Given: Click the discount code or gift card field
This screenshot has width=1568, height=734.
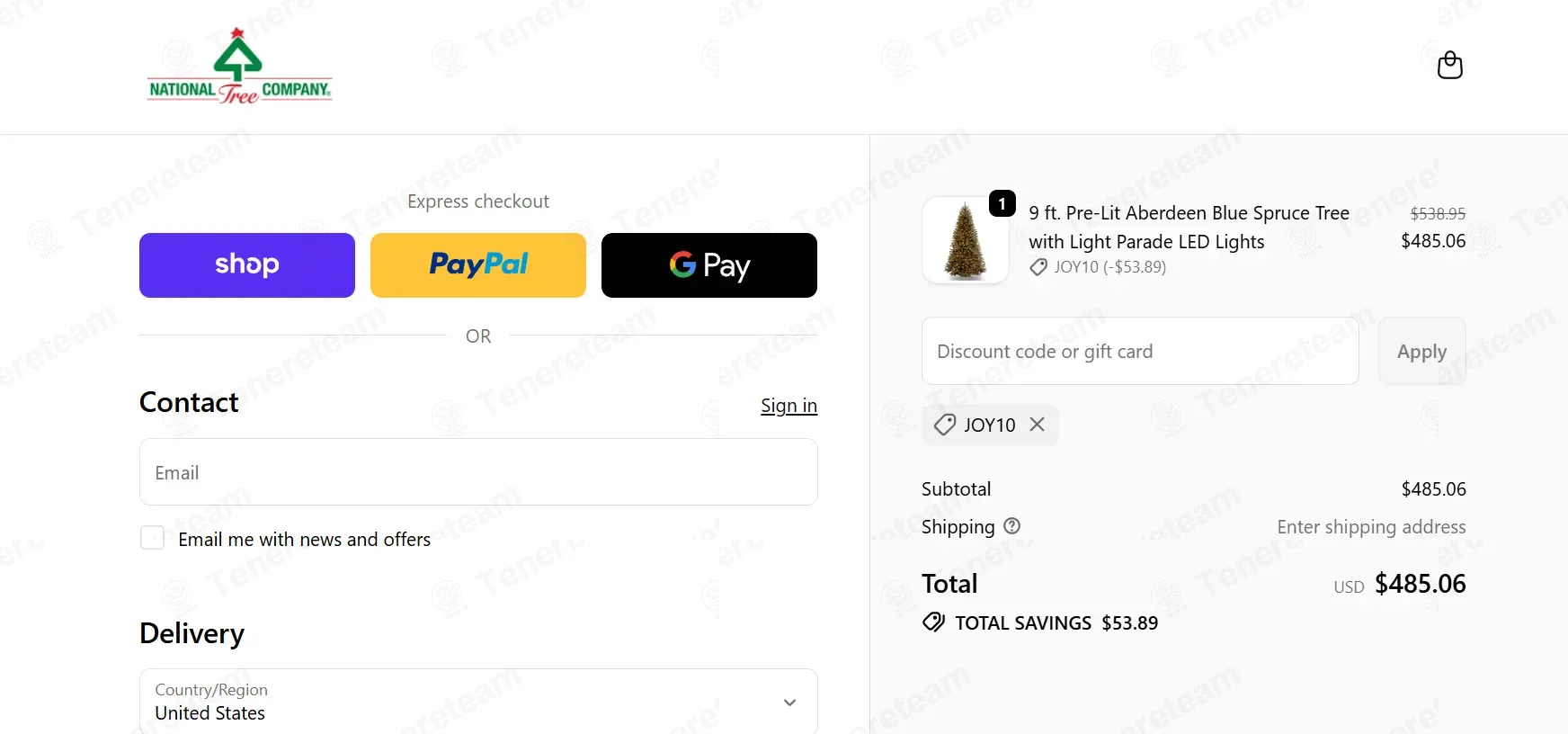Looking at the screenshot, I should pos(1140,351).
